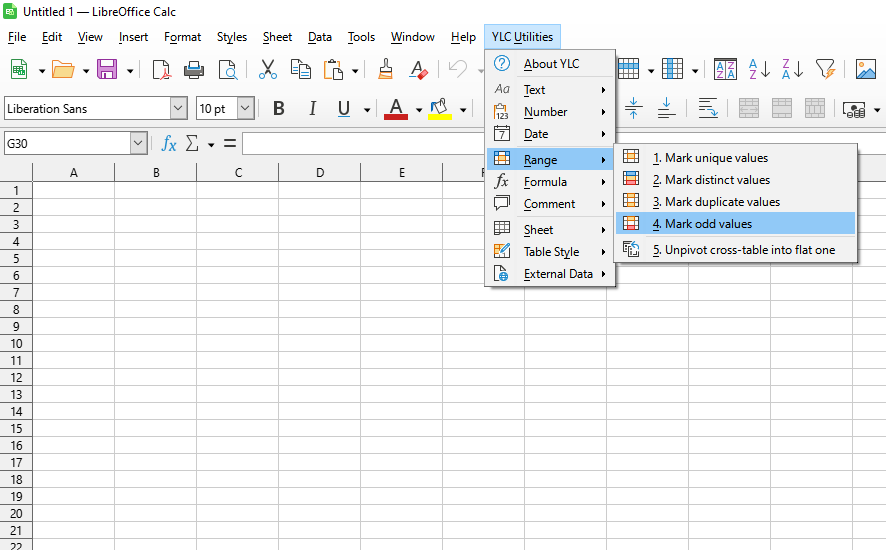
Task: Click the Save document icon
Action: pyautogui.click(x=106, y=69)
